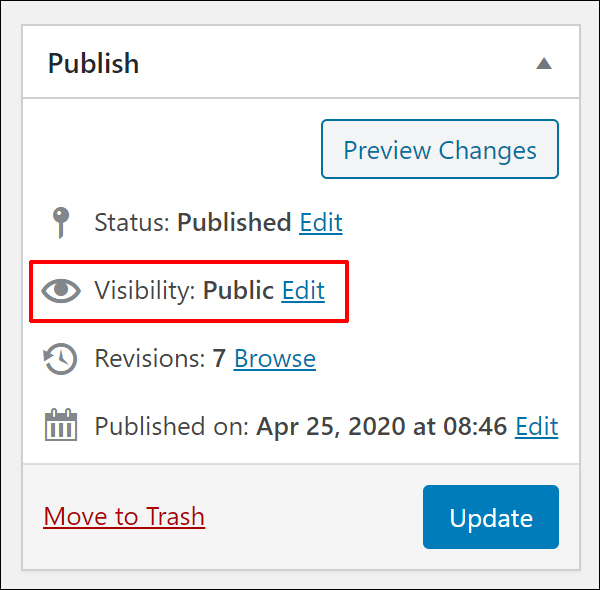The width and height of the screenshot is (600, 590).
Task: Click the Published on calendar icon
Action: point(61,425)
